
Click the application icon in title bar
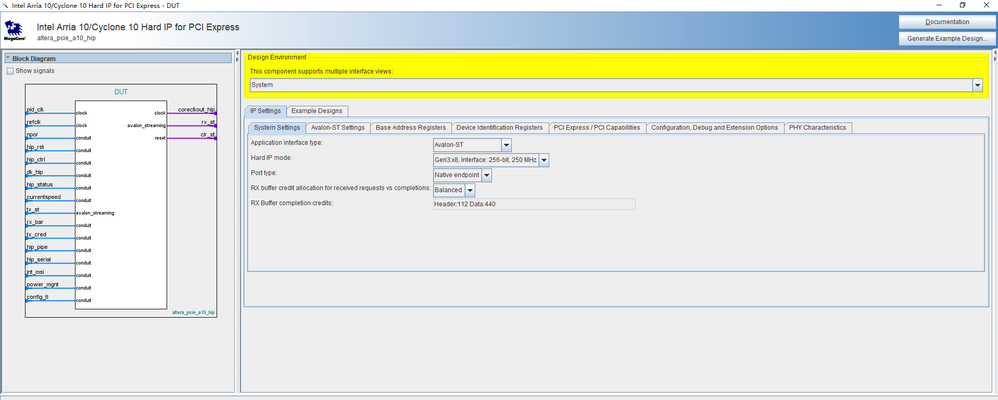[x=5, y=4]
